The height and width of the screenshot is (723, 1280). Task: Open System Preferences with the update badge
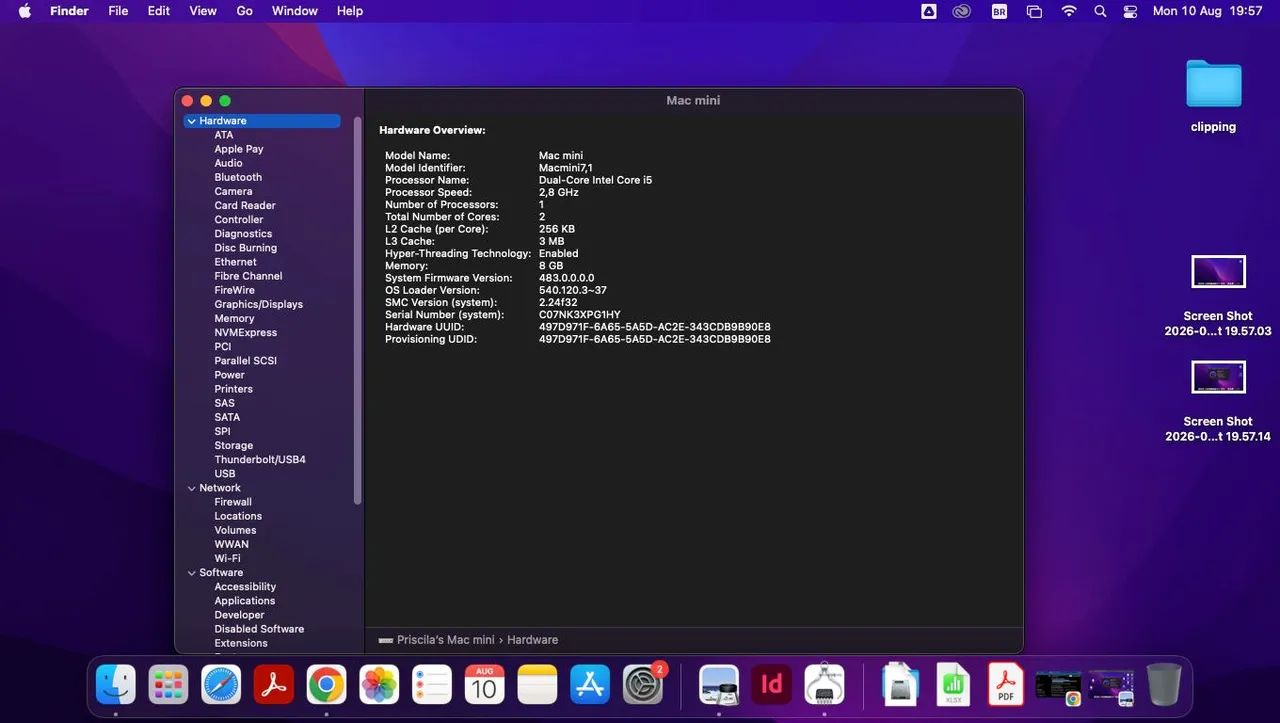click(x=643, y=685)
